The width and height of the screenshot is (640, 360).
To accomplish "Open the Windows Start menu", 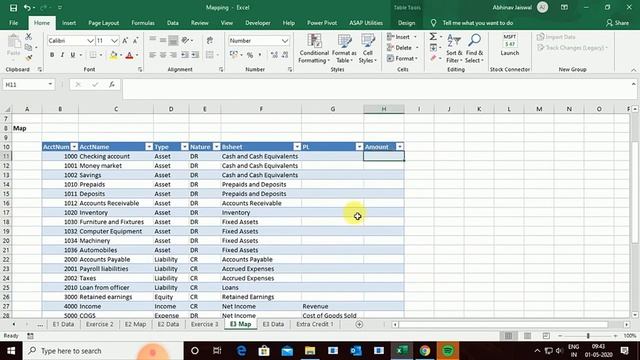I will tap(11, 351).
